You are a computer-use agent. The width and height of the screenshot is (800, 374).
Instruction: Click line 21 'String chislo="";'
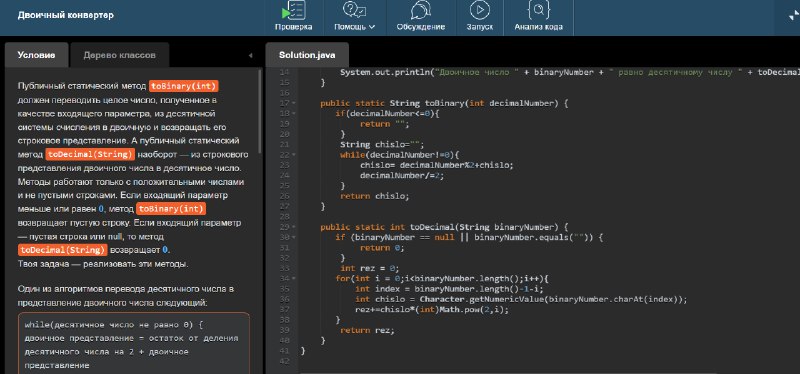[x=383, y=144]
